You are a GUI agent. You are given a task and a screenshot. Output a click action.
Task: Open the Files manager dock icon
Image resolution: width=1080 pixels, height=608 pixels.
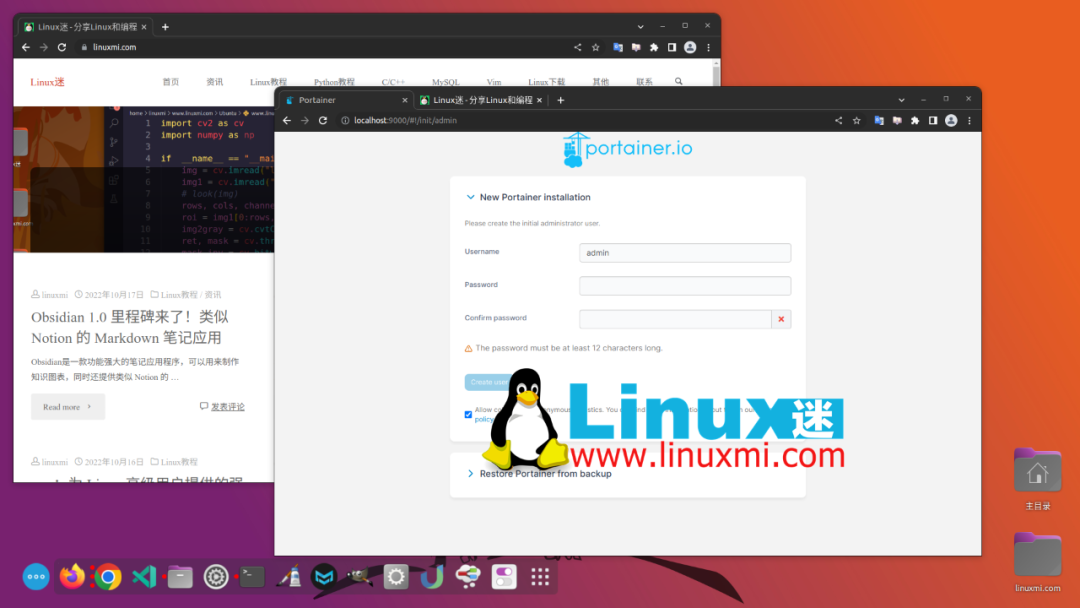coord(180,576)
